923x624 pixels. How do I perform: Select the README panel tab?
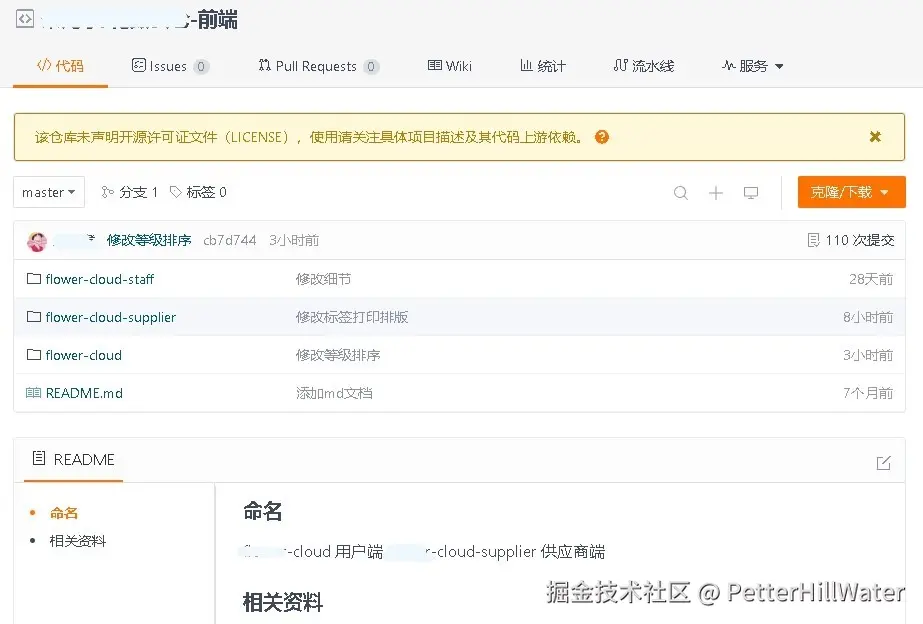click(74, 460)
